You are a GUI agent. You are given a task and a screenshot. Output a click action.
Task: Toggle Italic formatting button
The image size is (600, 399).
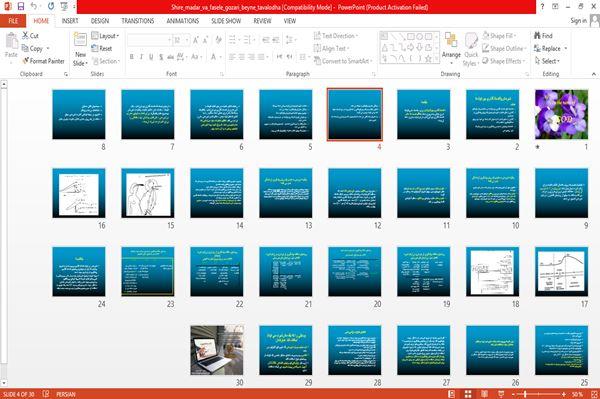pos(141,57)
